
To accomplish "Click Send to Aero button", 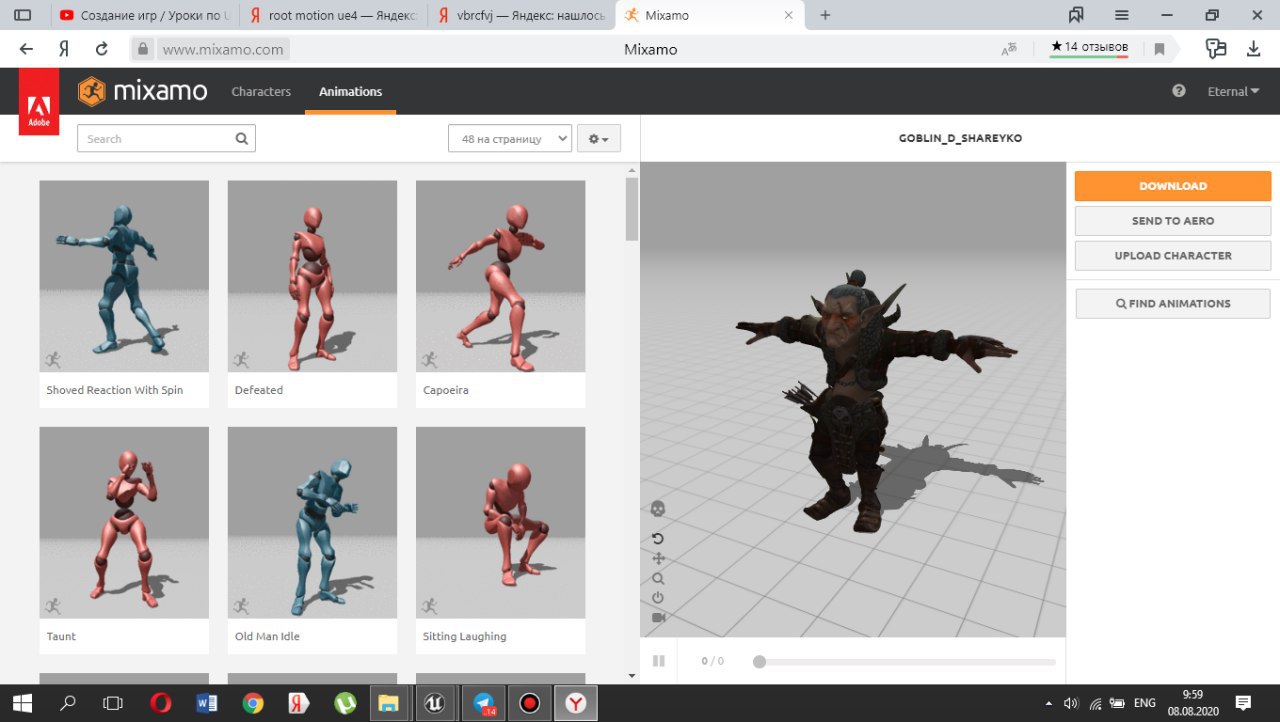I will click(x=1173, y=221).
